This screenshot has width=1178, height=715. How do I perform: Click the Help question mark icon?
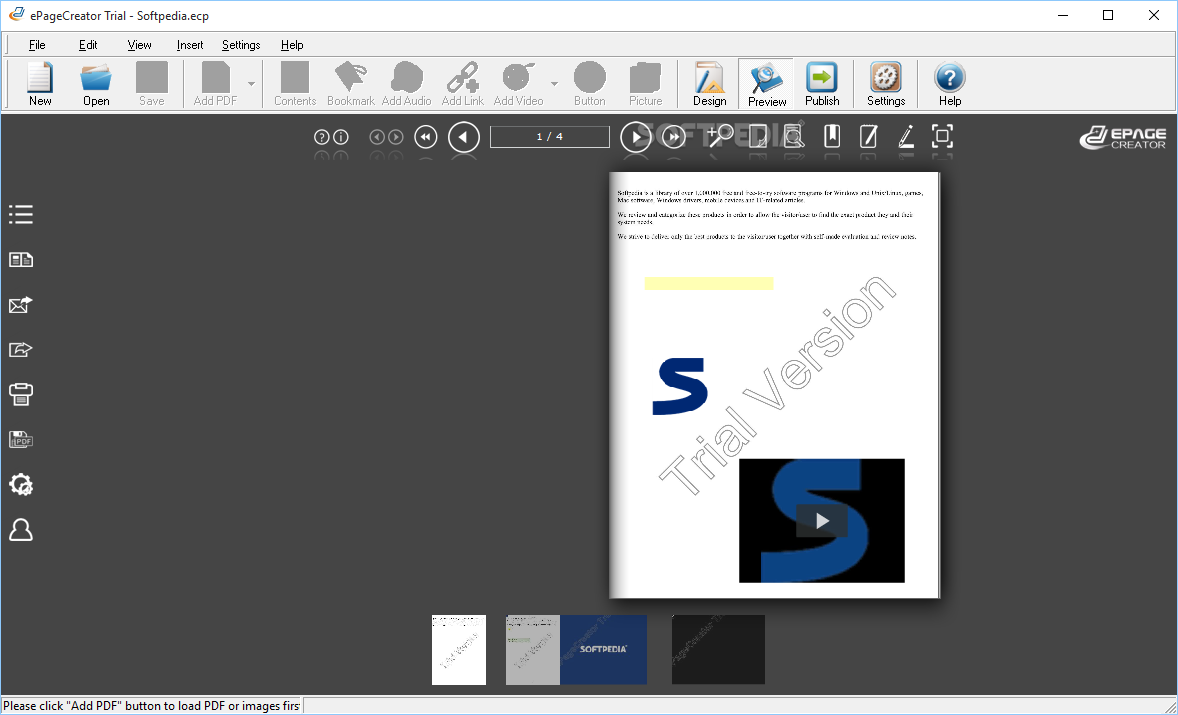point(950,84)
